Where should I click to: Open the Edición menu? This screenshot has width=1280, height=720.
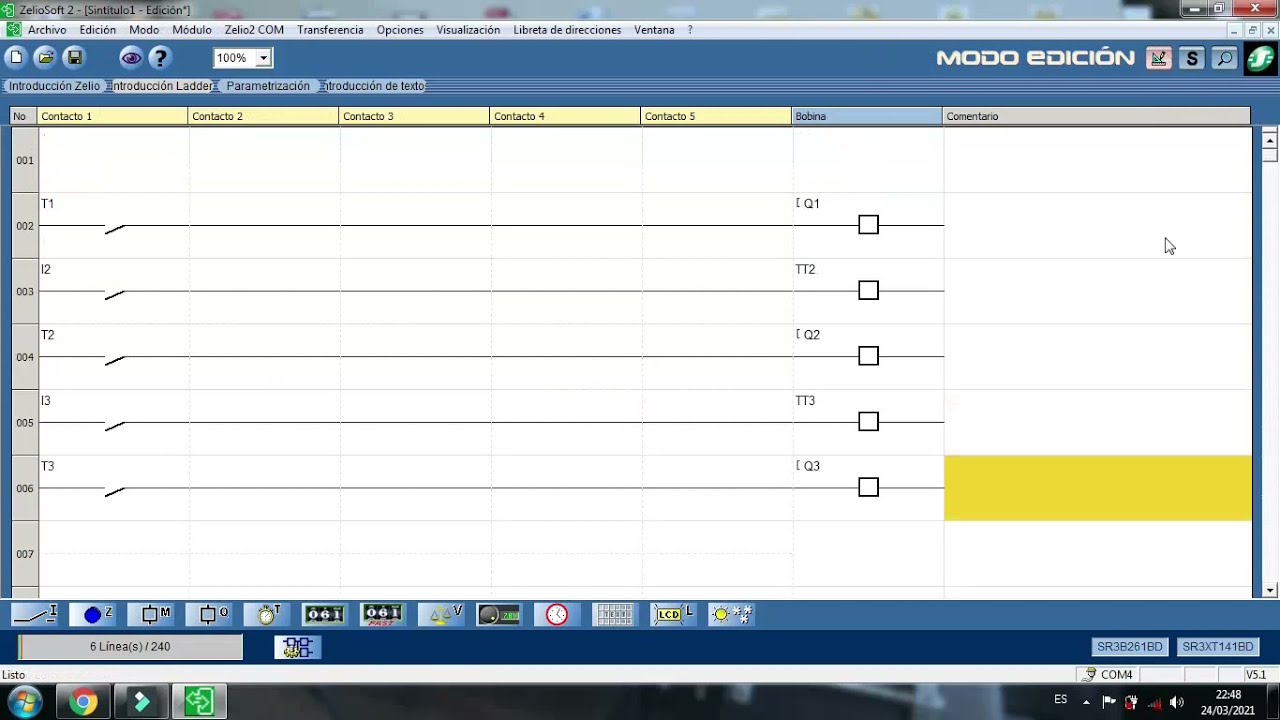tap(98, 30)
